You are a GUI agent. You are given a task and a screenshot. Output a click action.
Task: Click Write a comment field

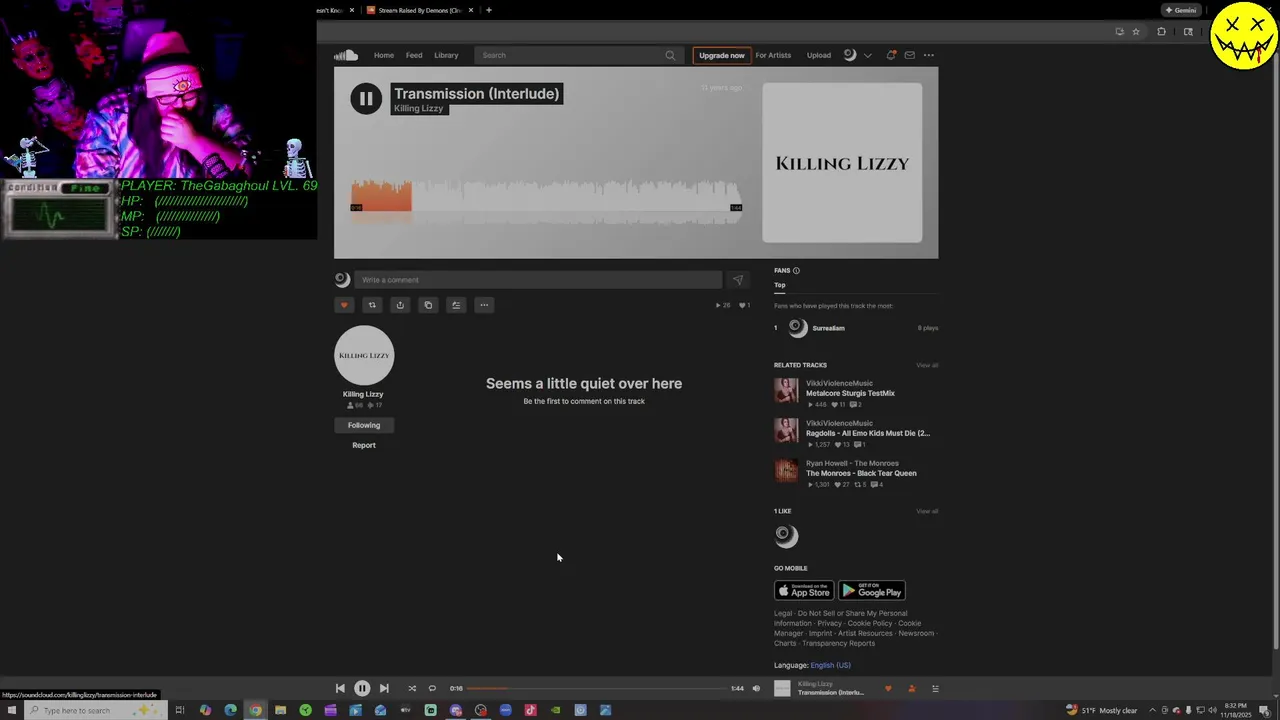tap(538, 280)
